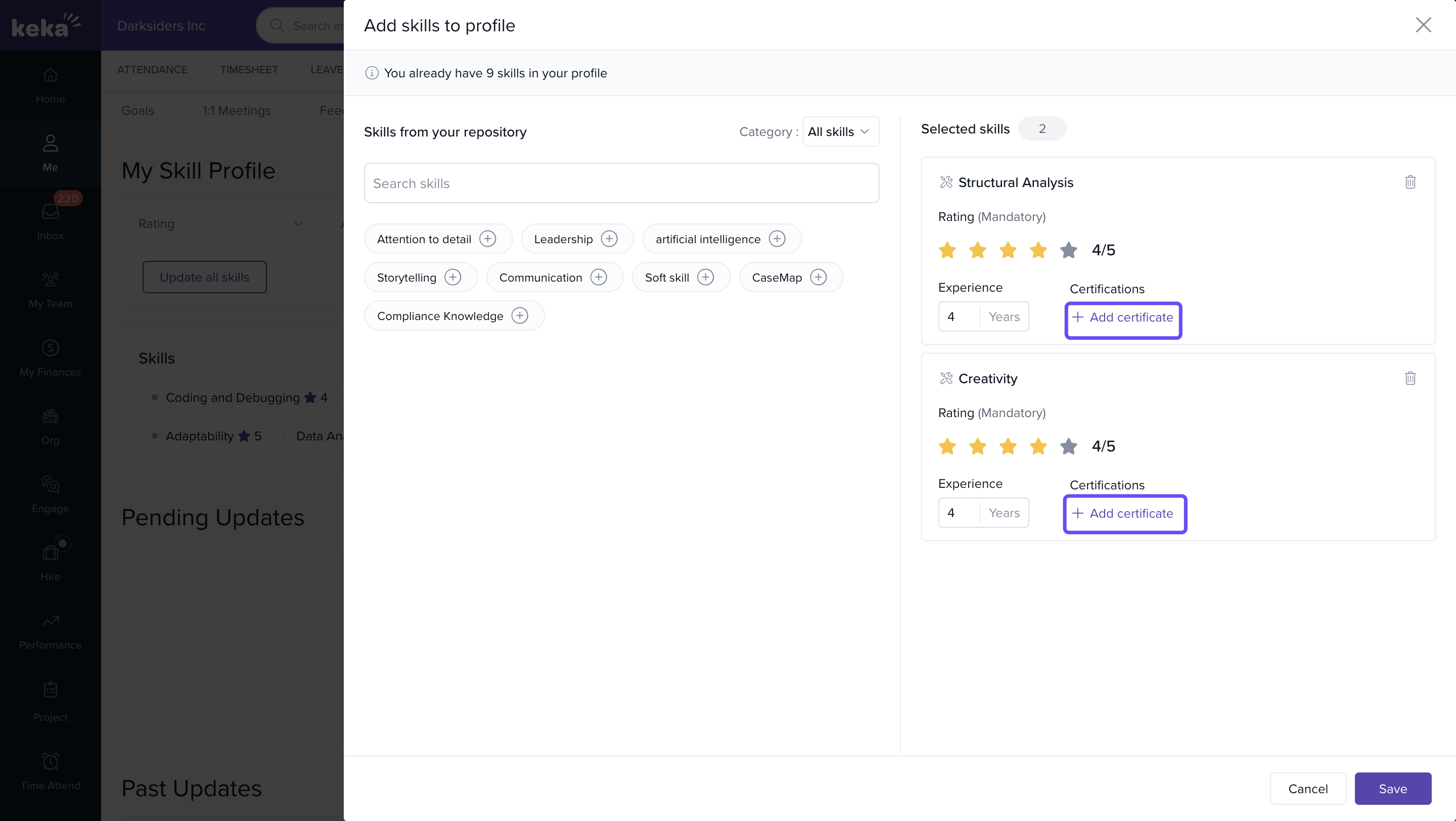Expand the Rating filter dropdown
Image resolution: width=1456 pixels, height=821 pixels.
(221, 224)
